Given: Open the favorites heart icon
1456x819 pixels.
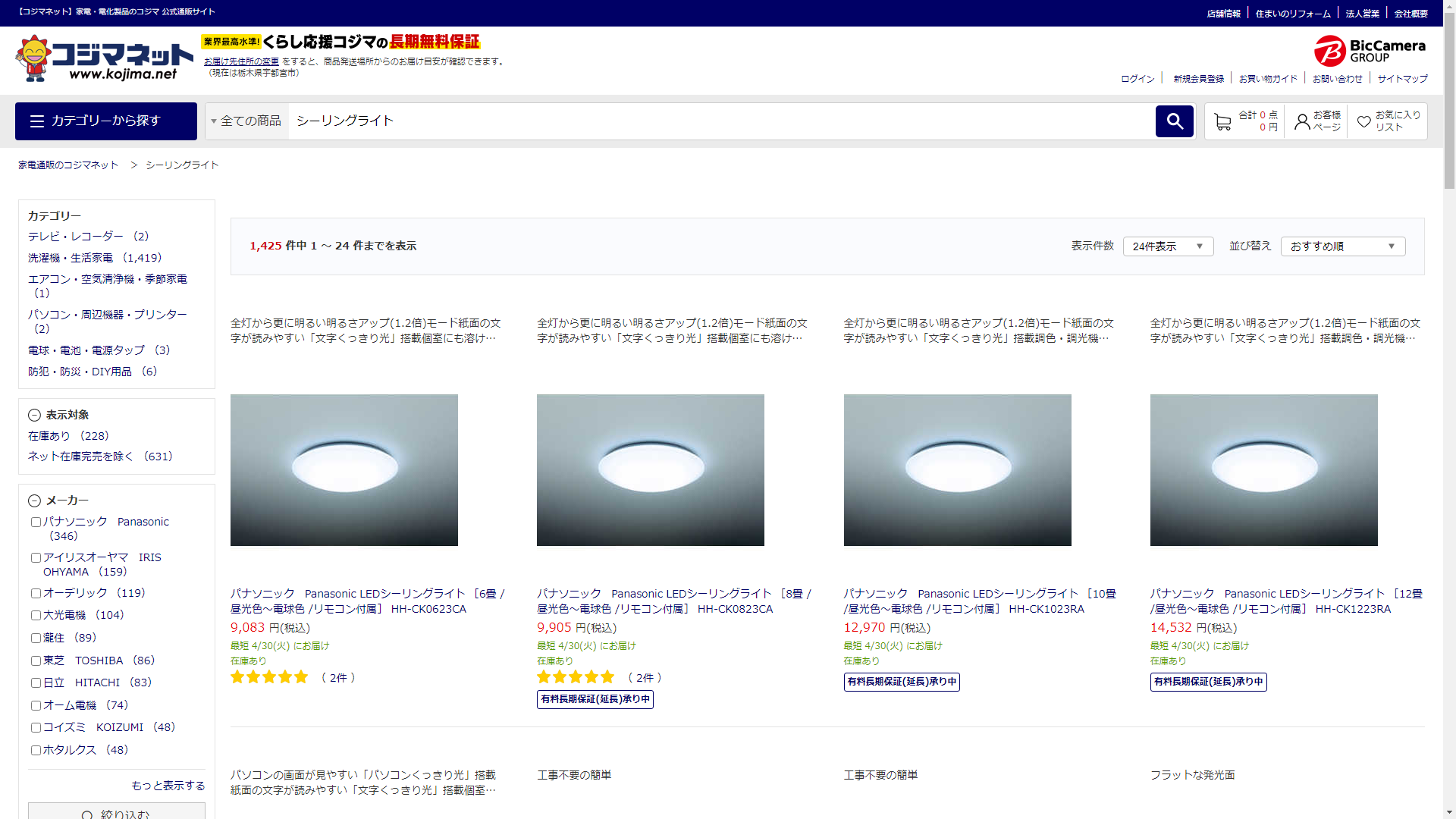Looking at the screenshot, I should 1363,121.
